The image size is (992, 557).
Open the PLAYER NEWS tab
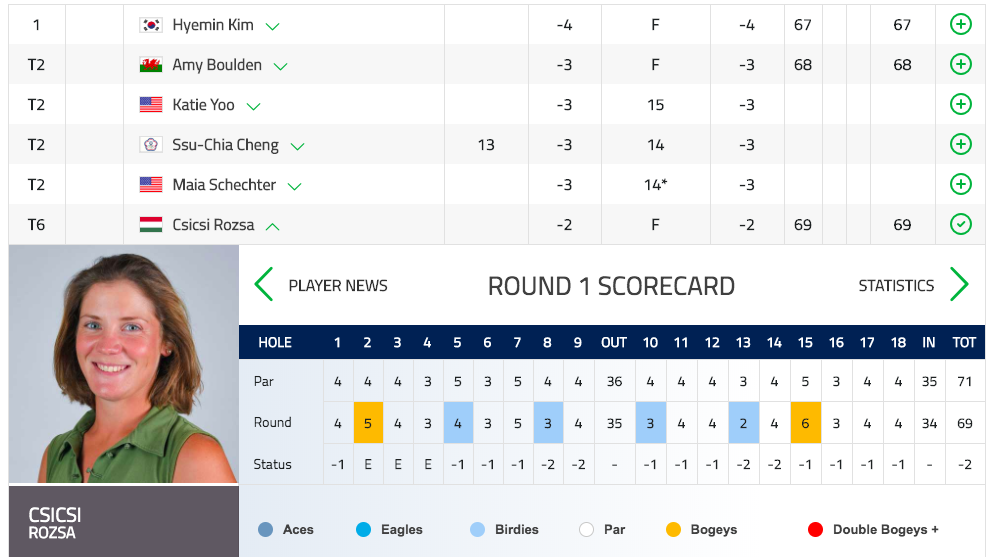point(338,285)
